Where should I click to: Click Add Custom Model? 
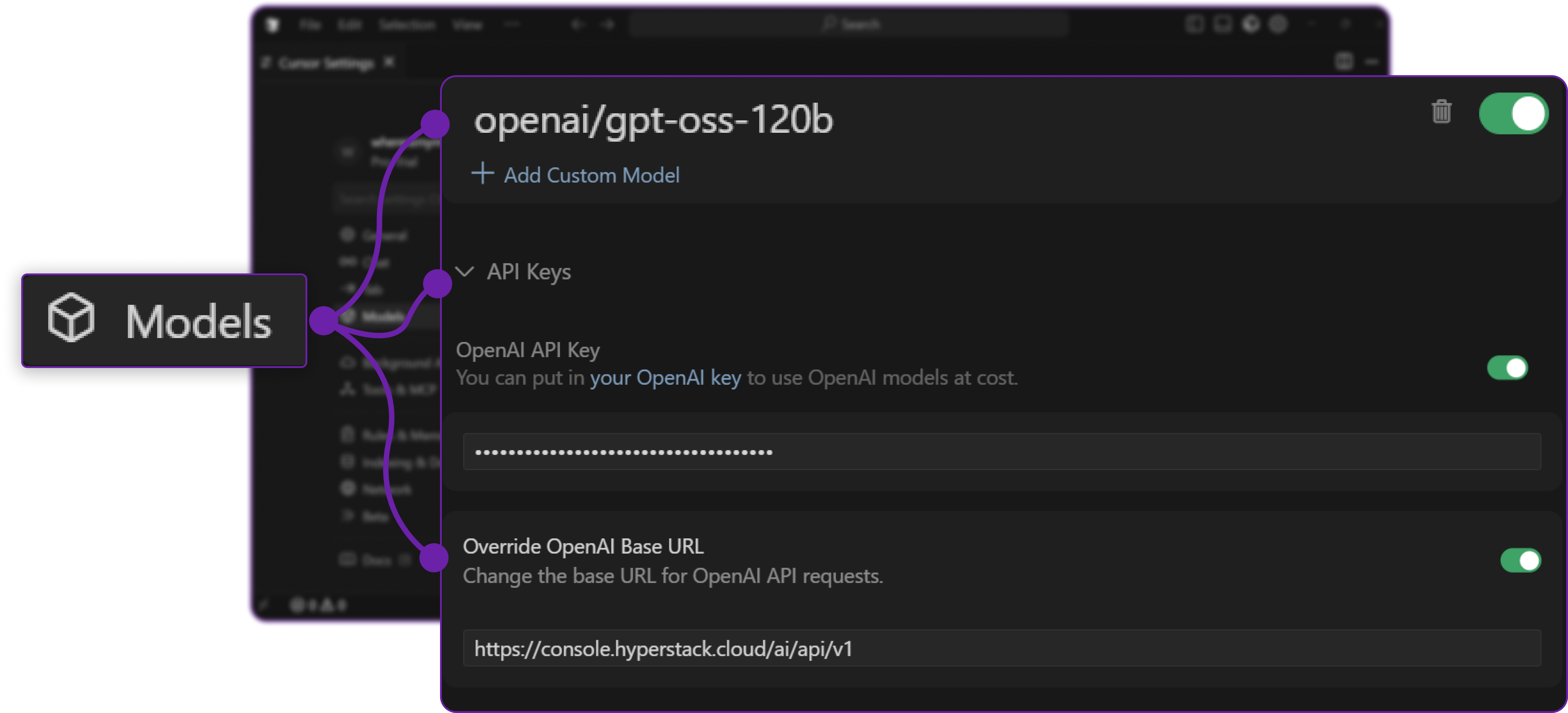576,175
